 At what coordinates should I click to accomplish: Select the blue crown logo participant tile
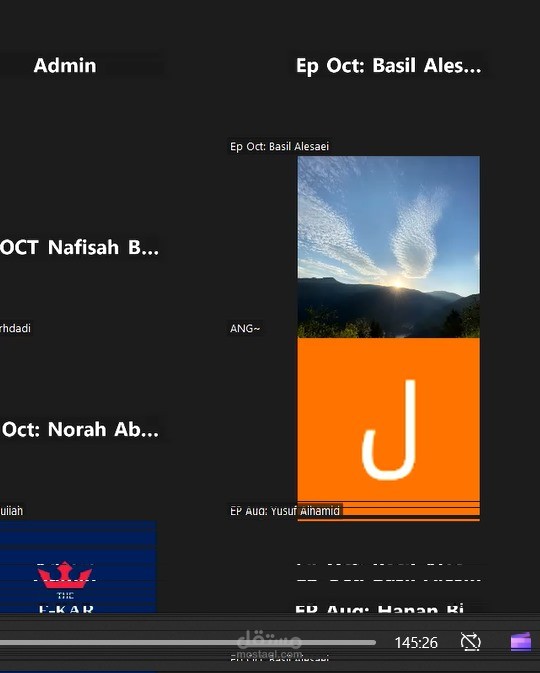pos(78,567)
